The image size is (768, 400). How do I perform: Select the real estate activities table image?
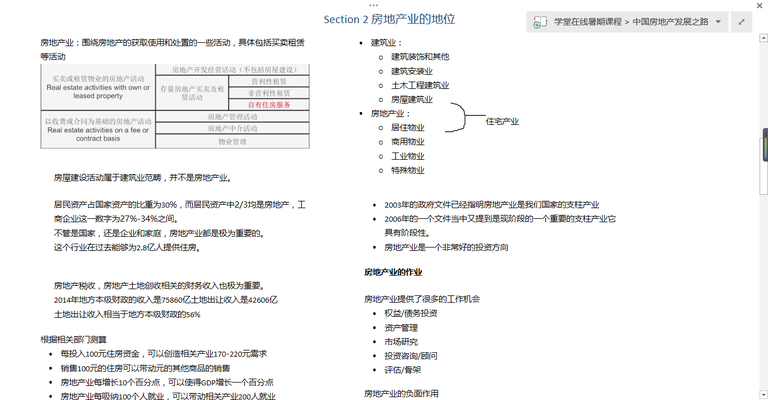point(174,106)
